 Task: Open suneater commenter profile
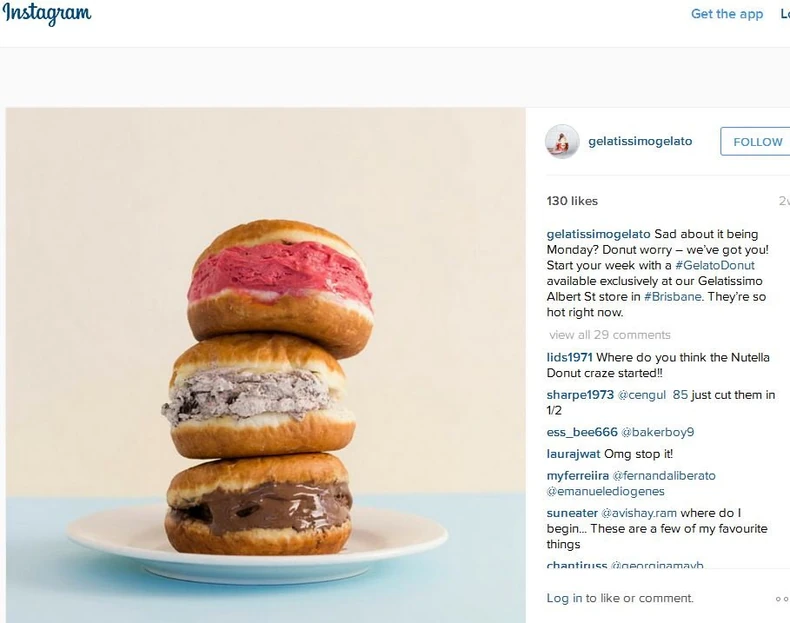572,513
